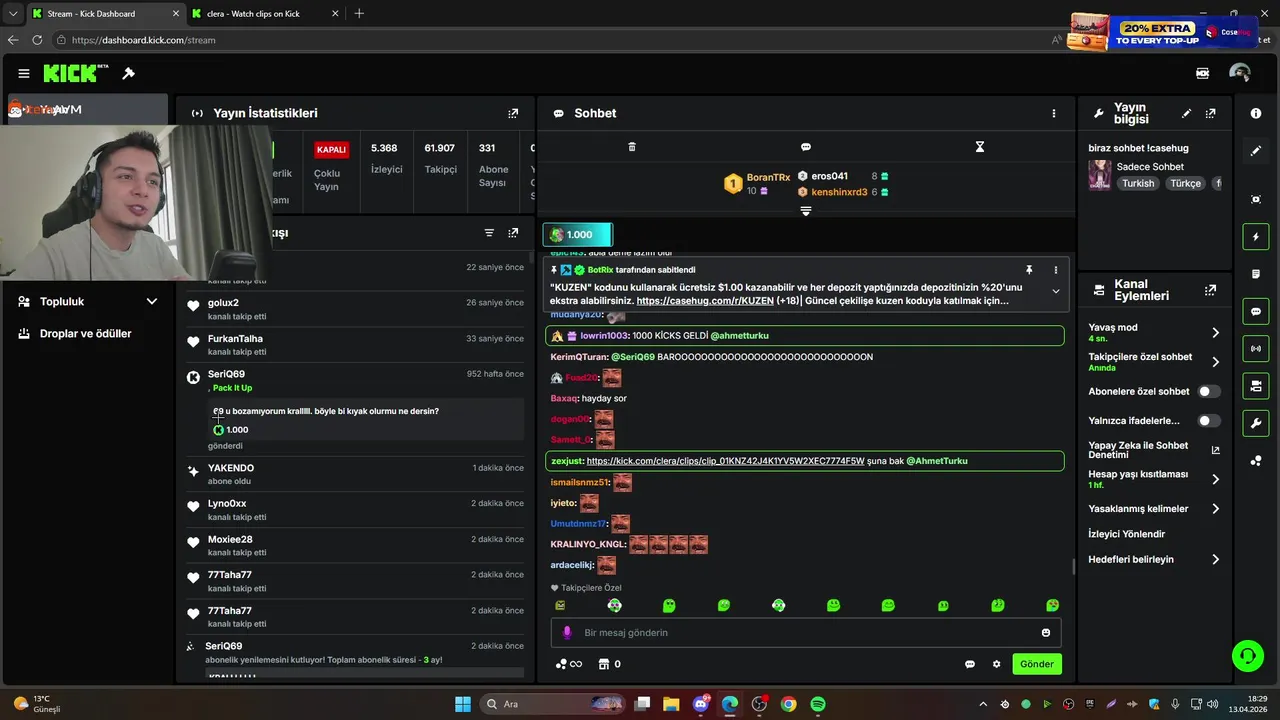1280x720 pixels.
Task: Open the kick.com clera clip link
Action: click(x=726, y=461)
